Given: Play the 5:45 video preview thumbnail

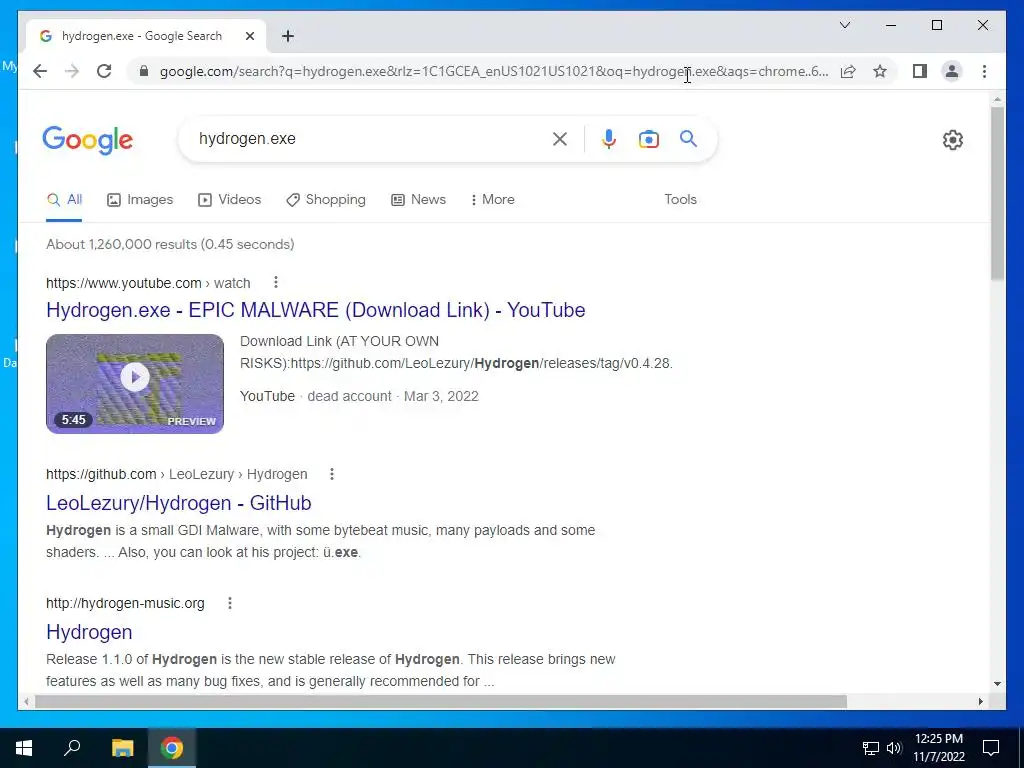Looking at the screenshot, I should click(x=135, y=383).
